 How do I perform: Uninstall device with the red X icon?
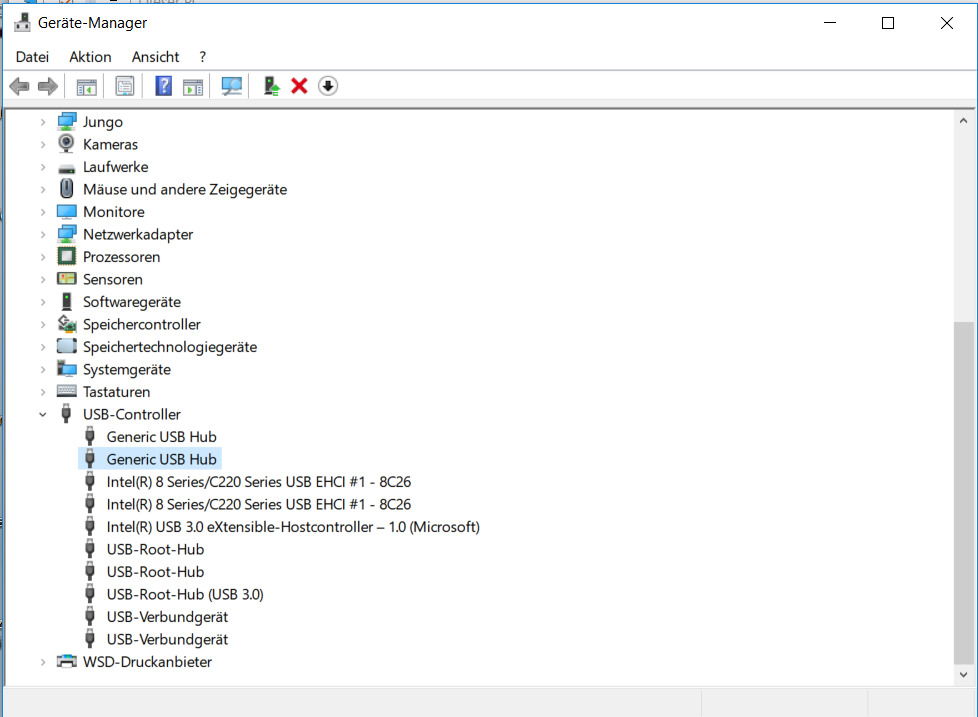coord(299,86)
